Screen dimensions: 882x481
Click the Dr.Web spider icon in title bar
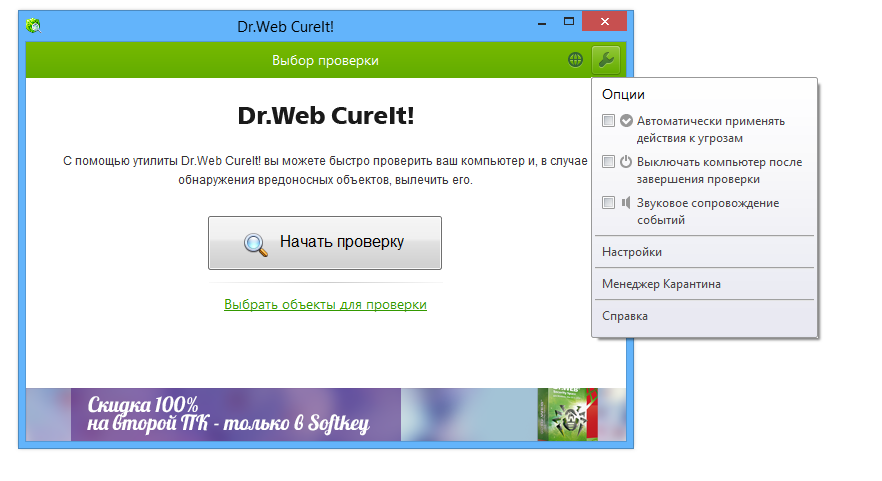[34, 25]
